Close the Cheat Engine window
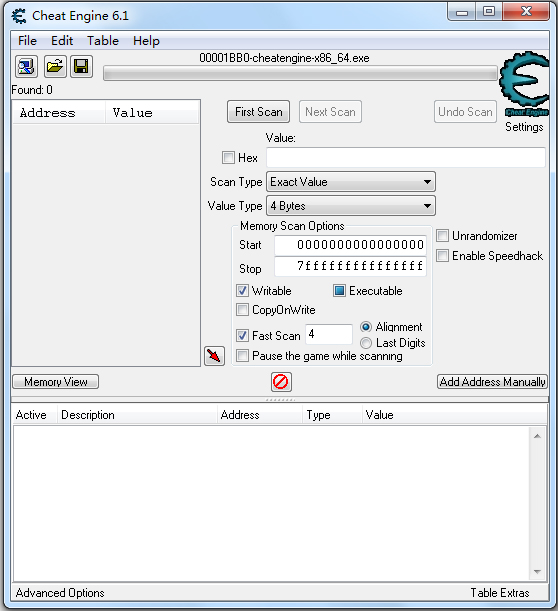 pos(526,11)
